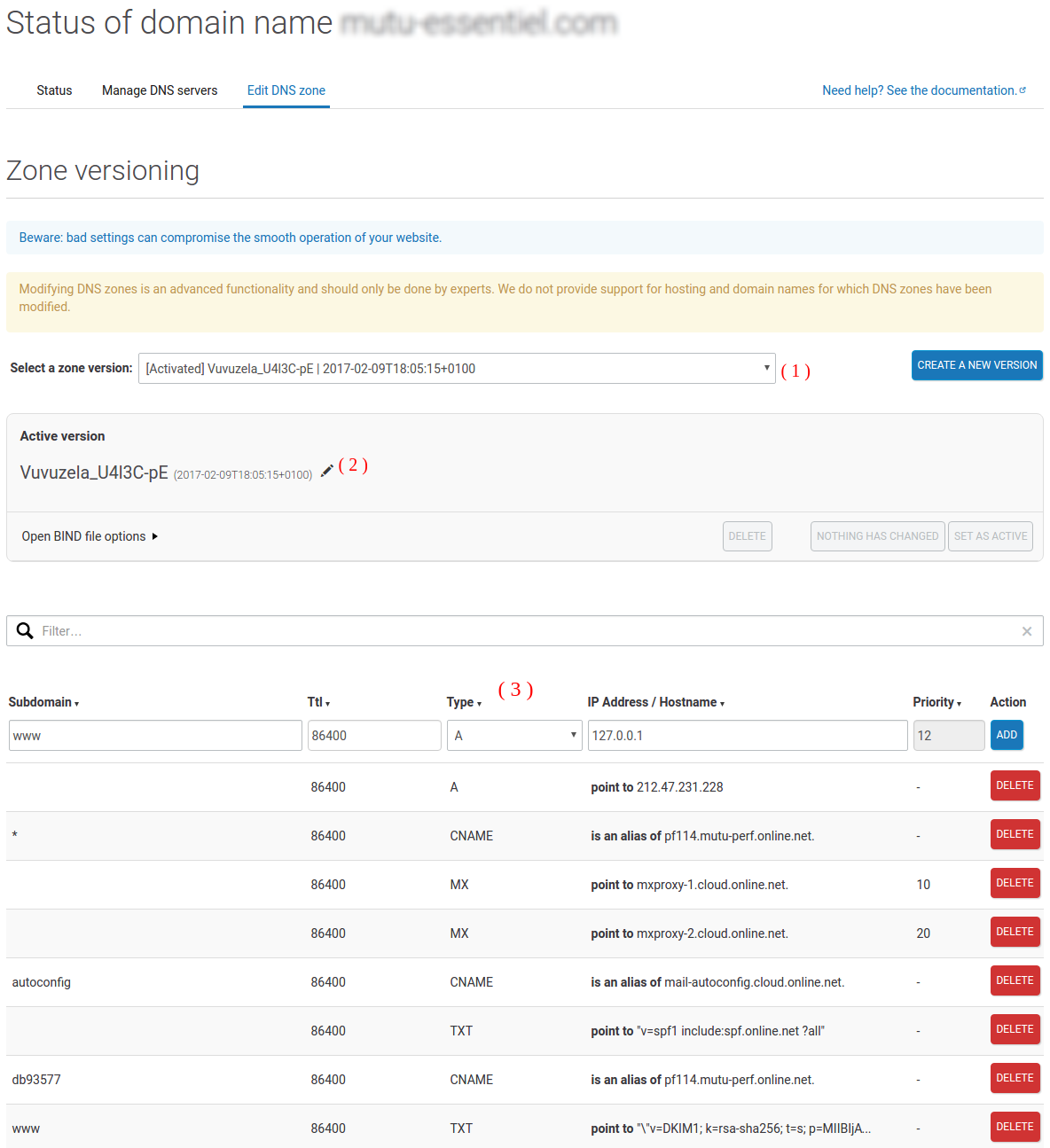Click Create a New Version button
Image resolution: width=1050 pixels, height=1148 pixels.
tap(976, 365)
